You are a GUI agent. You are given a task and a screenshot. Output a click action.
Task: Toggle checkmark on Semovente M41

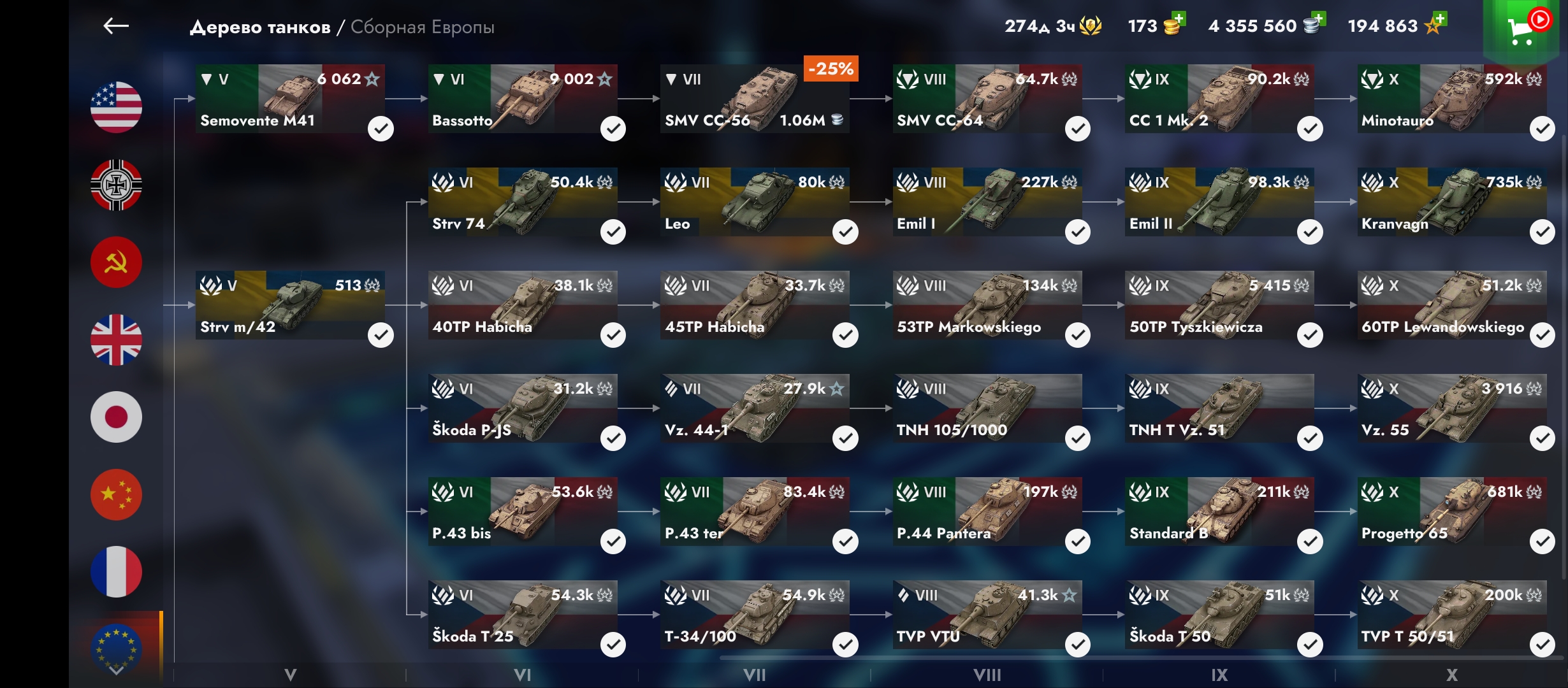click(381, 129)
